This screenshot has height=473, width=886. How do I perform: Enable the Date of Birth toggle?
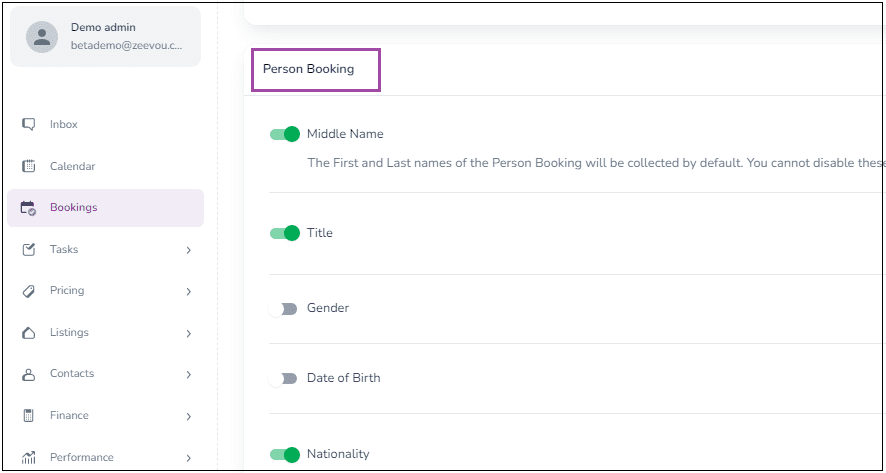click(x=283, y=379)
